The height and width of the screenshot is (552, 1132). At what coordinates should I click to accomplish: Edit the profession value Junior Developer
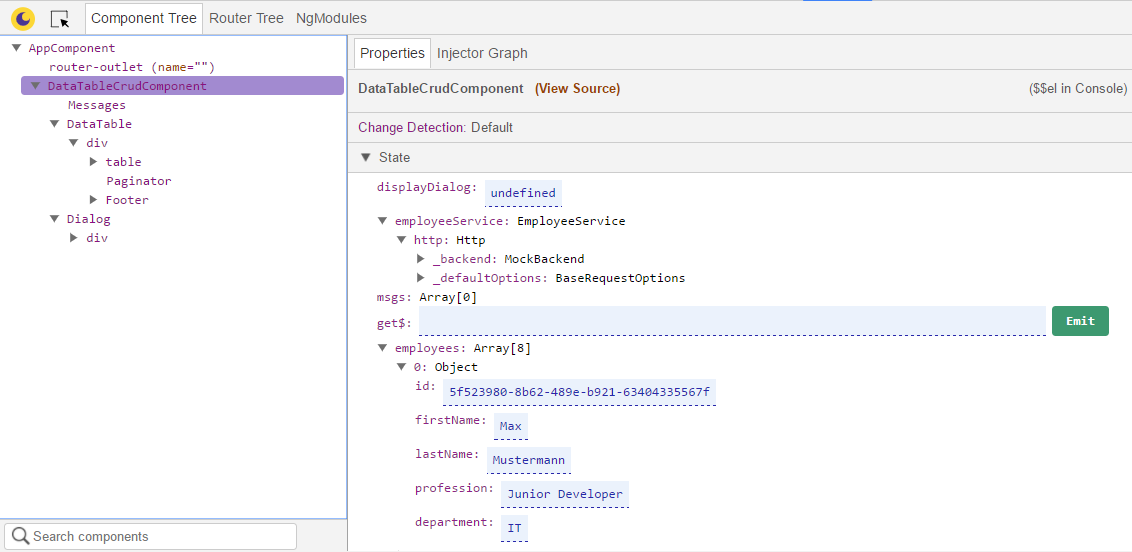click(x=565, y=494)
